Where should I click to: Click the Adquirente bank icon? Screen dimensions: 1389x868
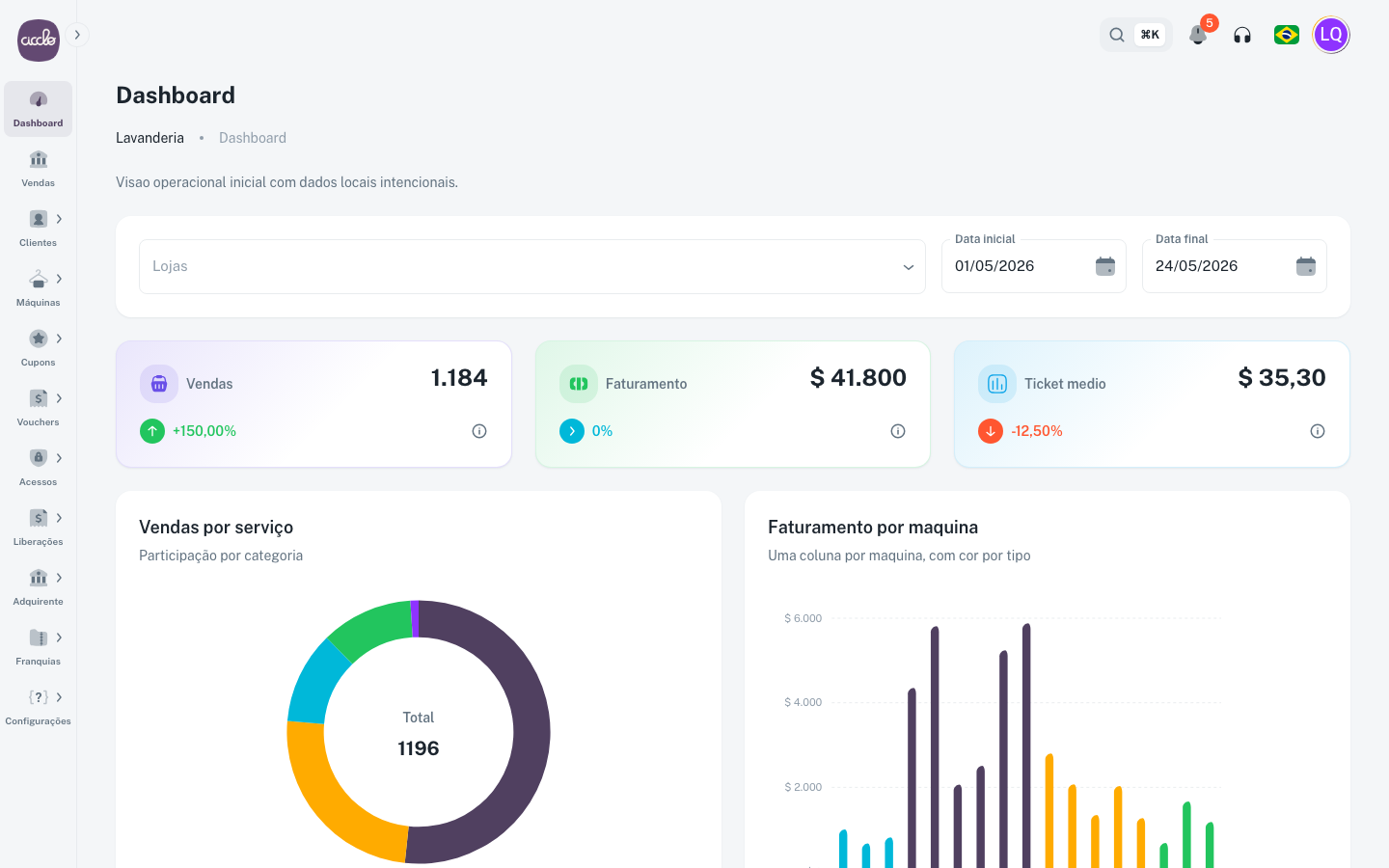click(x=39, y=578)
